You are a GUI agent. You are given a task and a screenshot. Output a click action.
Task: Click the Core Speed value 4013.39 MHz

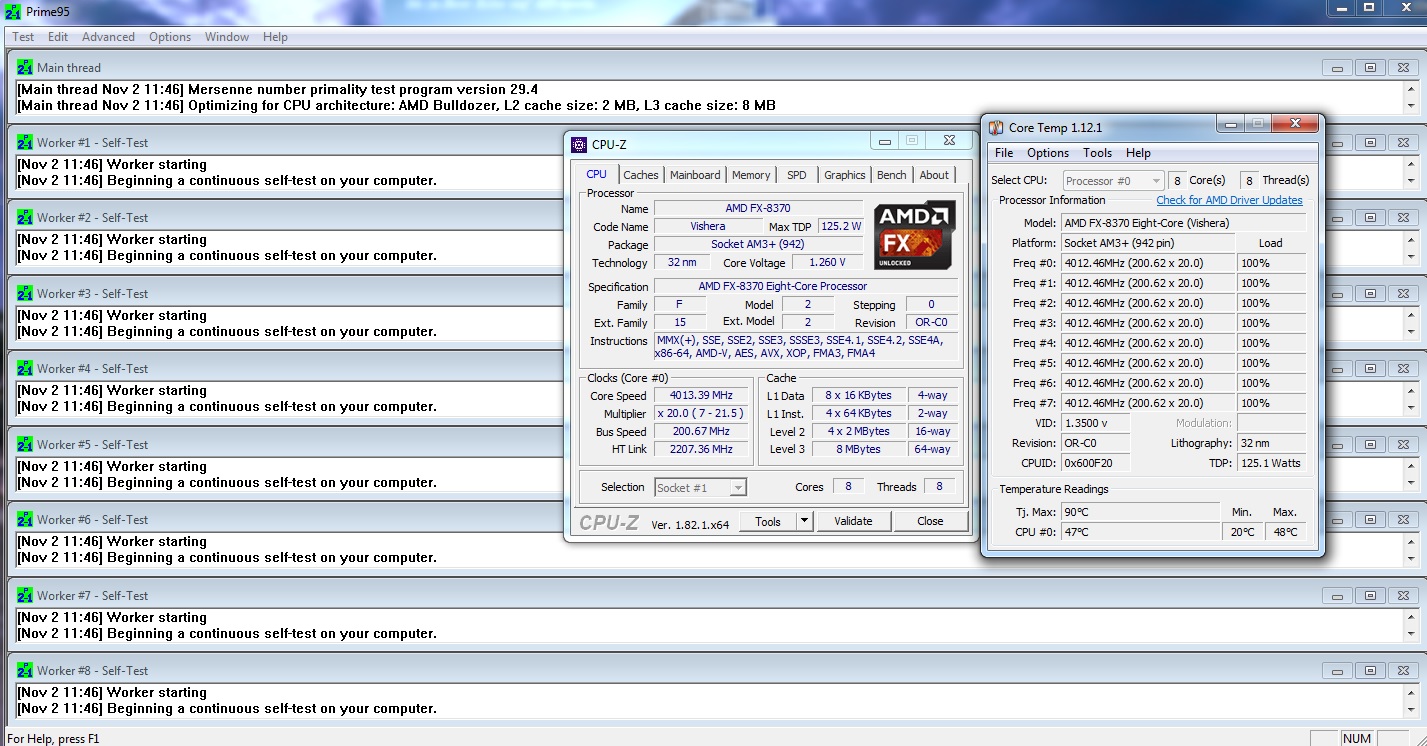coord(701,396)
